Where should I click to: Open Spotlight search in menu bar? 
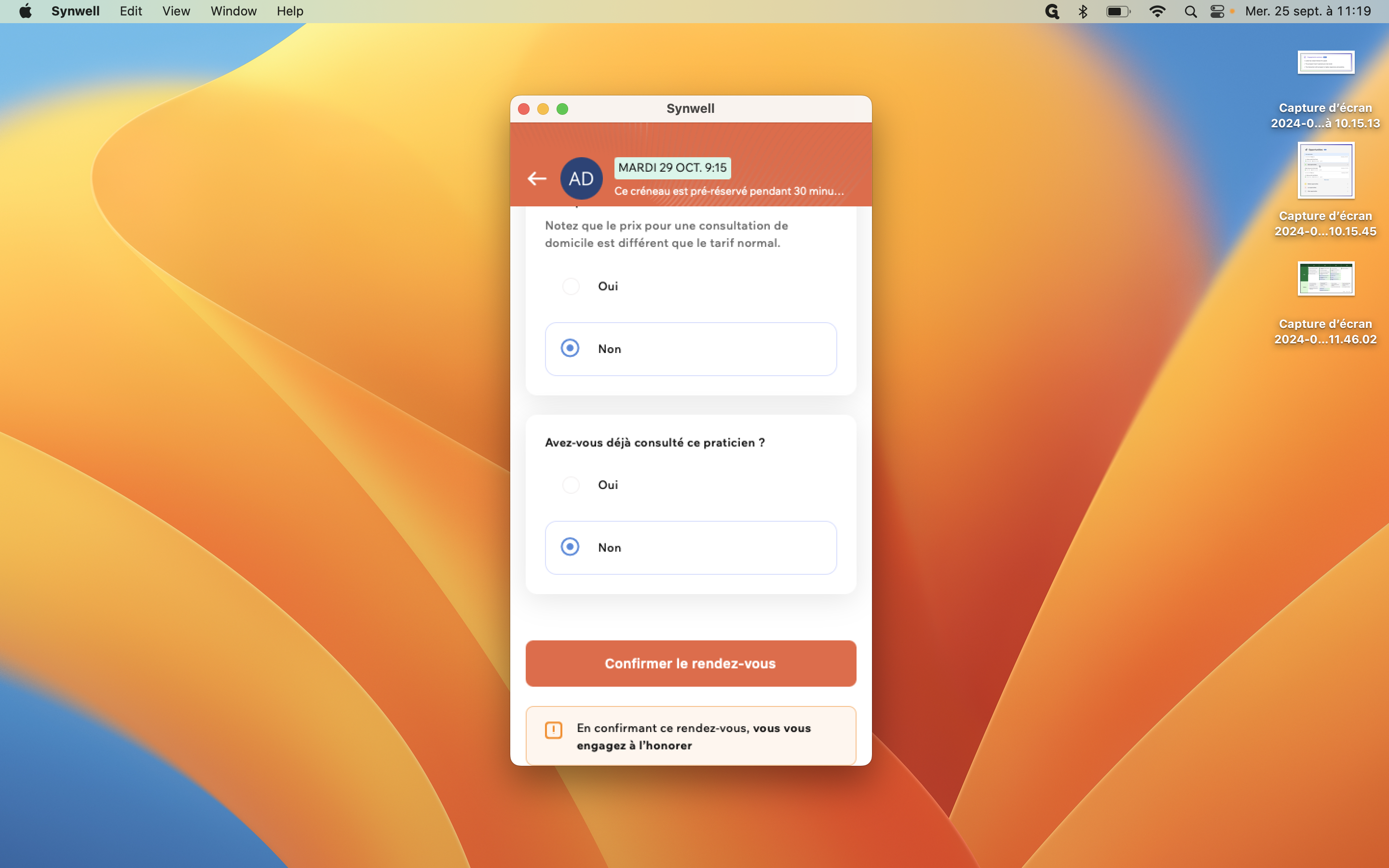[x=1190, y=12]
